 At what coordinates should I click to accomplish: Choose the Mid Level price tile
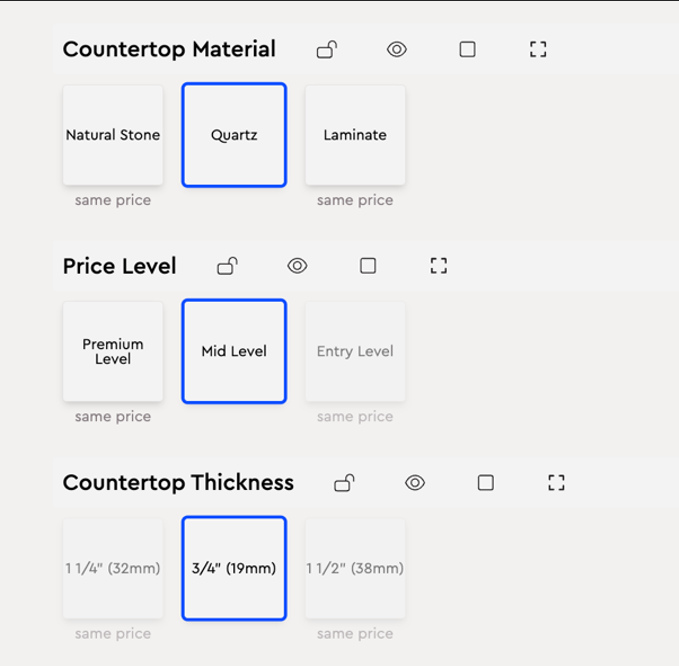tap(234, 351)
